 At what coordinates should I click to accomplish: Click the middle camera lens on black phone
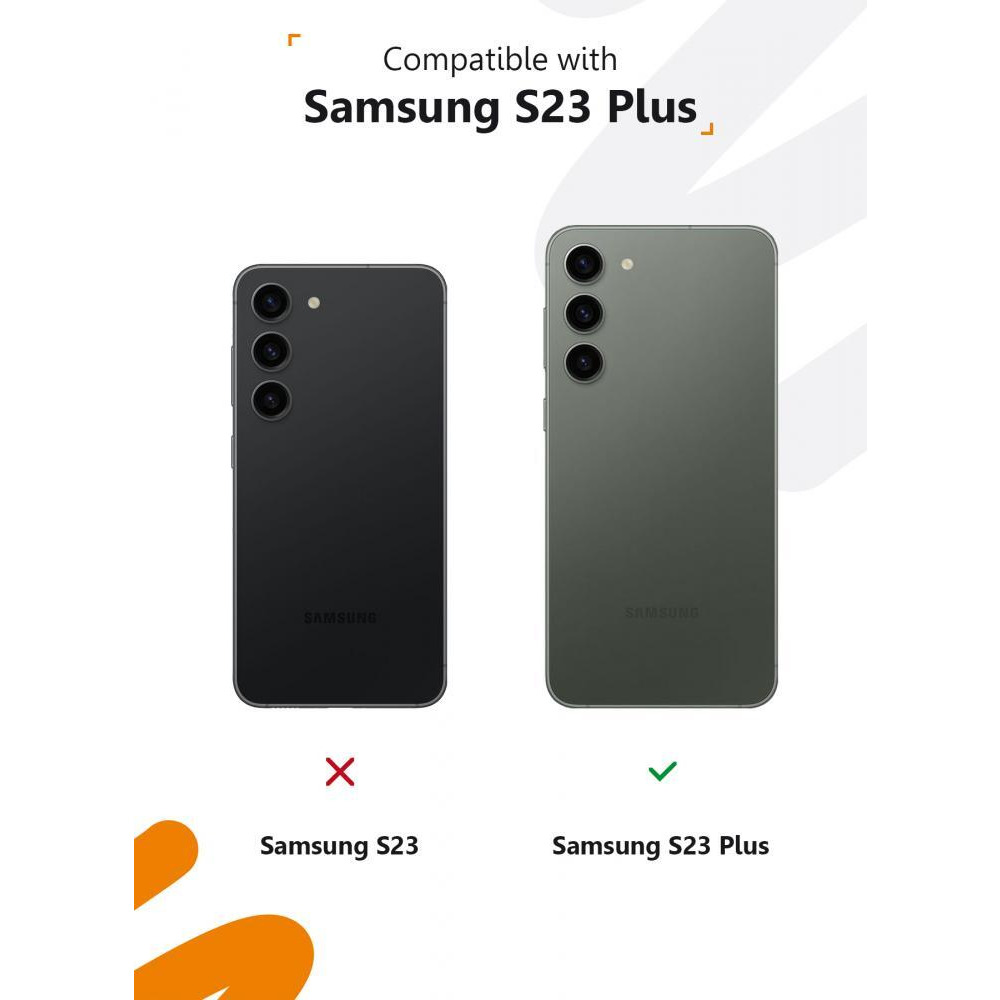[271, 351]
